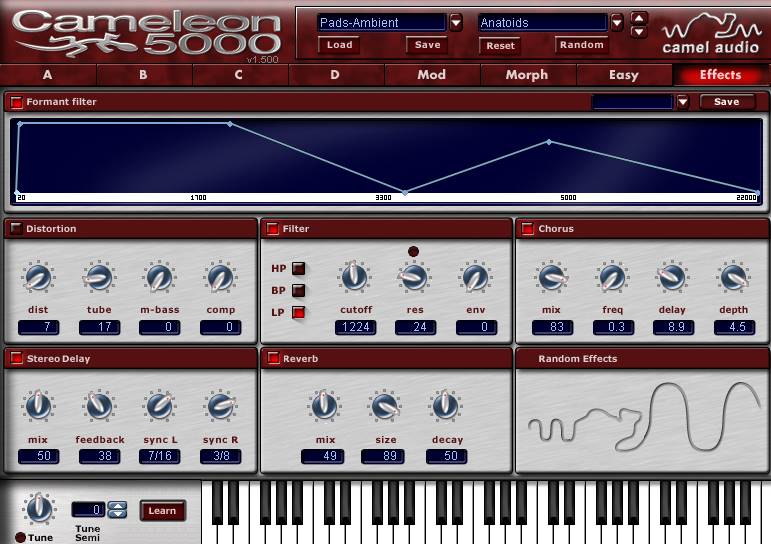Click the filter env knob
Screen dimensions: 771x544
point(475,277)
